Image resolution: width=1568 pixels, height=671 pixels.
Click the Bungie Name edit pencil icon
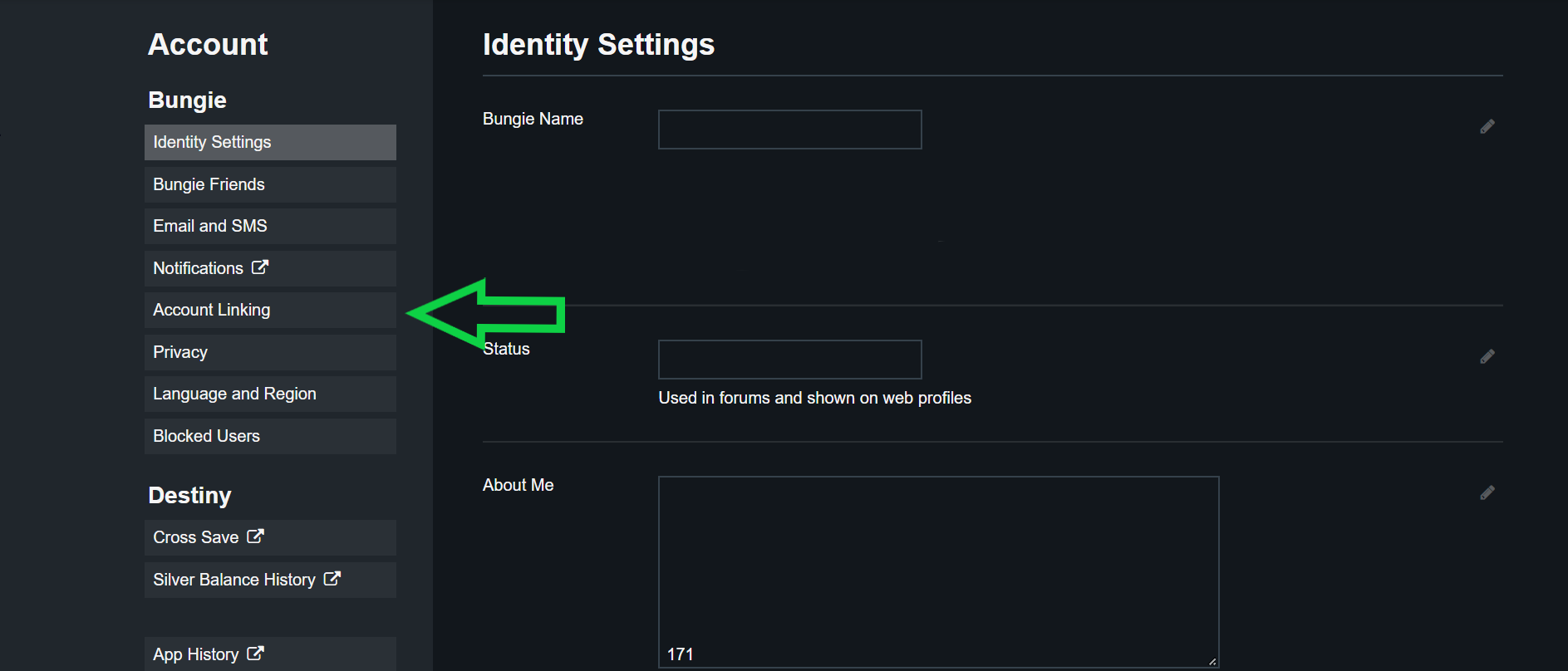(x=1487, y=126)
